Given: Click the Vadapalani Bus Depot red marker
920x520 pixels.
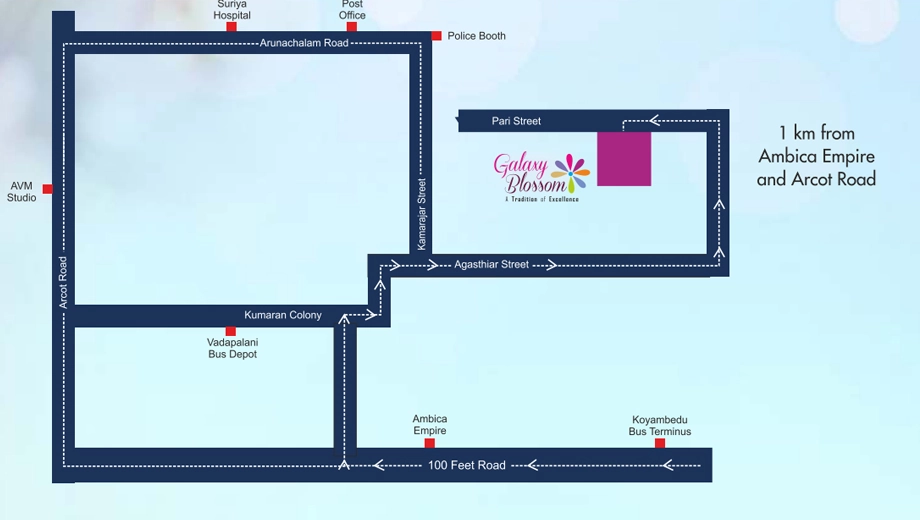Looking at the screenshot, I should [231, 332].
